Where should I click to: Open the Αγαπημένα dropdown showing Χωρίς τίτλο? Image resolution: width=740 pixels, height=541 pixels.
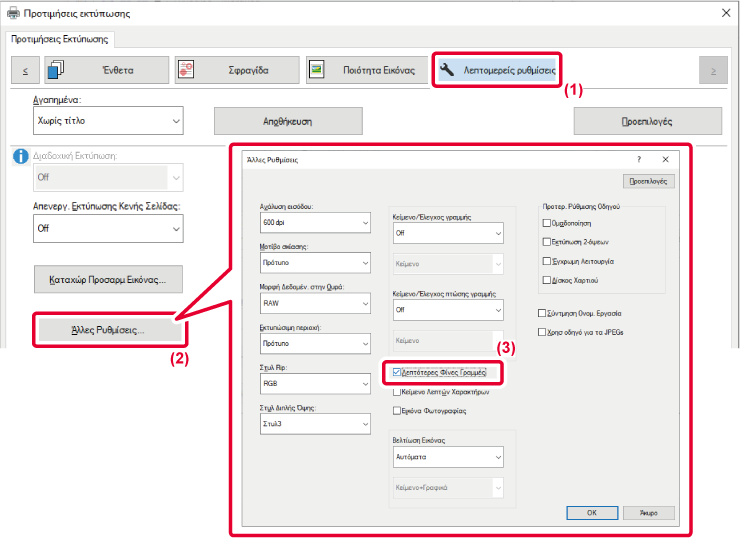tap(108, 121)
